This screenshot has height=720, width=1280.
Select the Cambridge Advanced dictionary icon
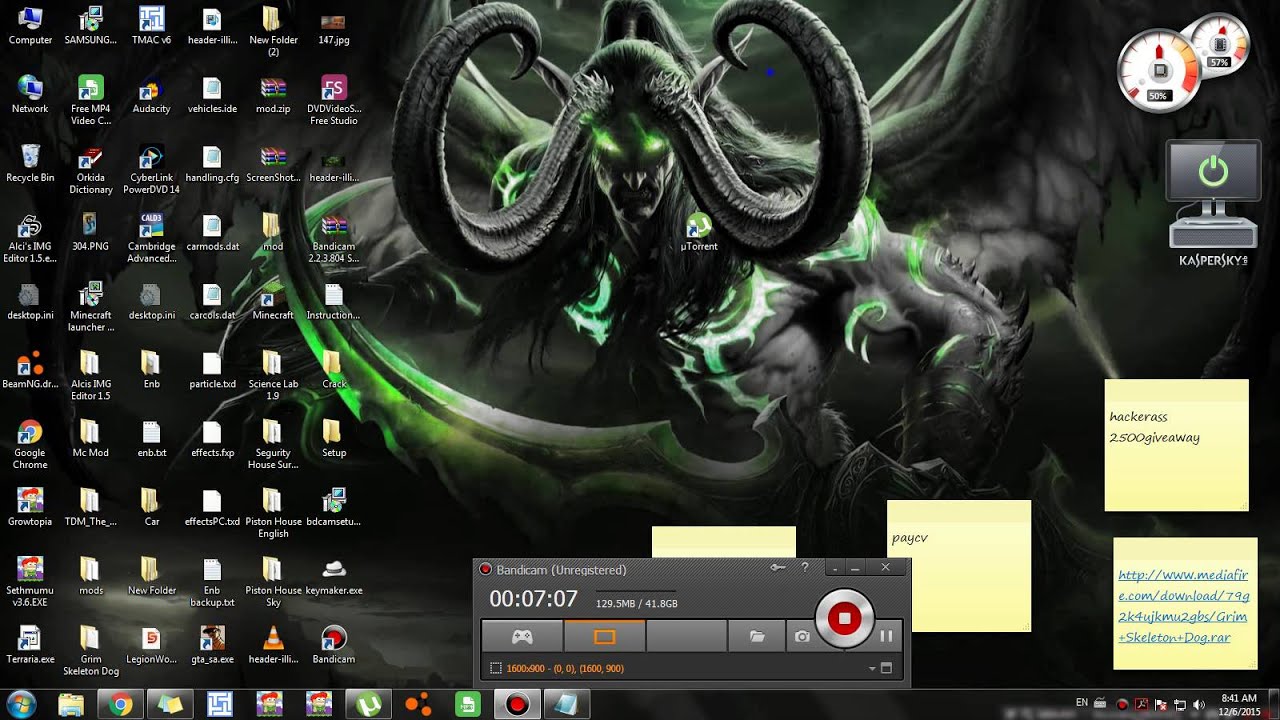(151, 238)
